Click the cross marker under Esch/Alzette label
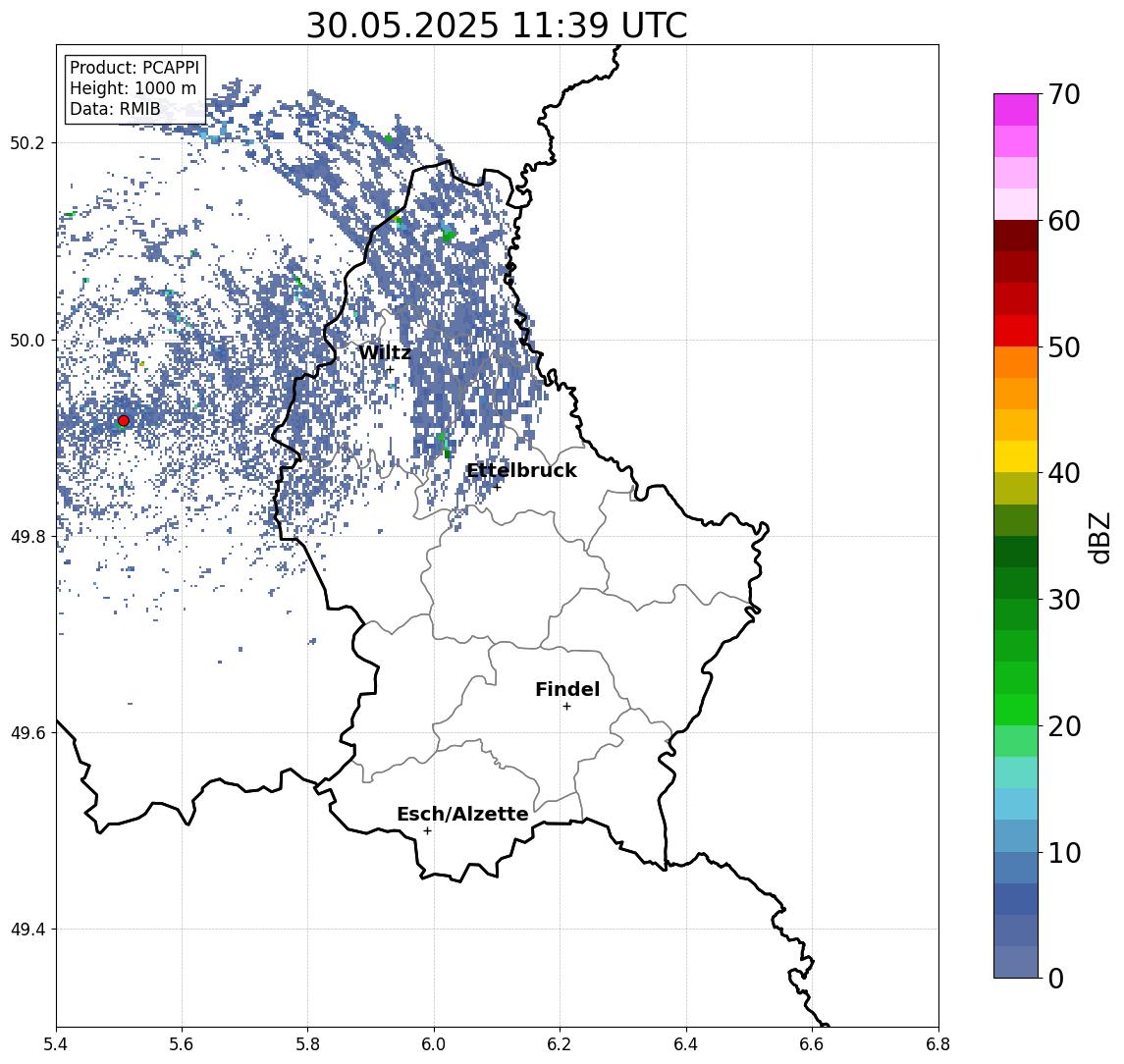The height and width of the screenshot is (1064, 1124). (427, 831)
